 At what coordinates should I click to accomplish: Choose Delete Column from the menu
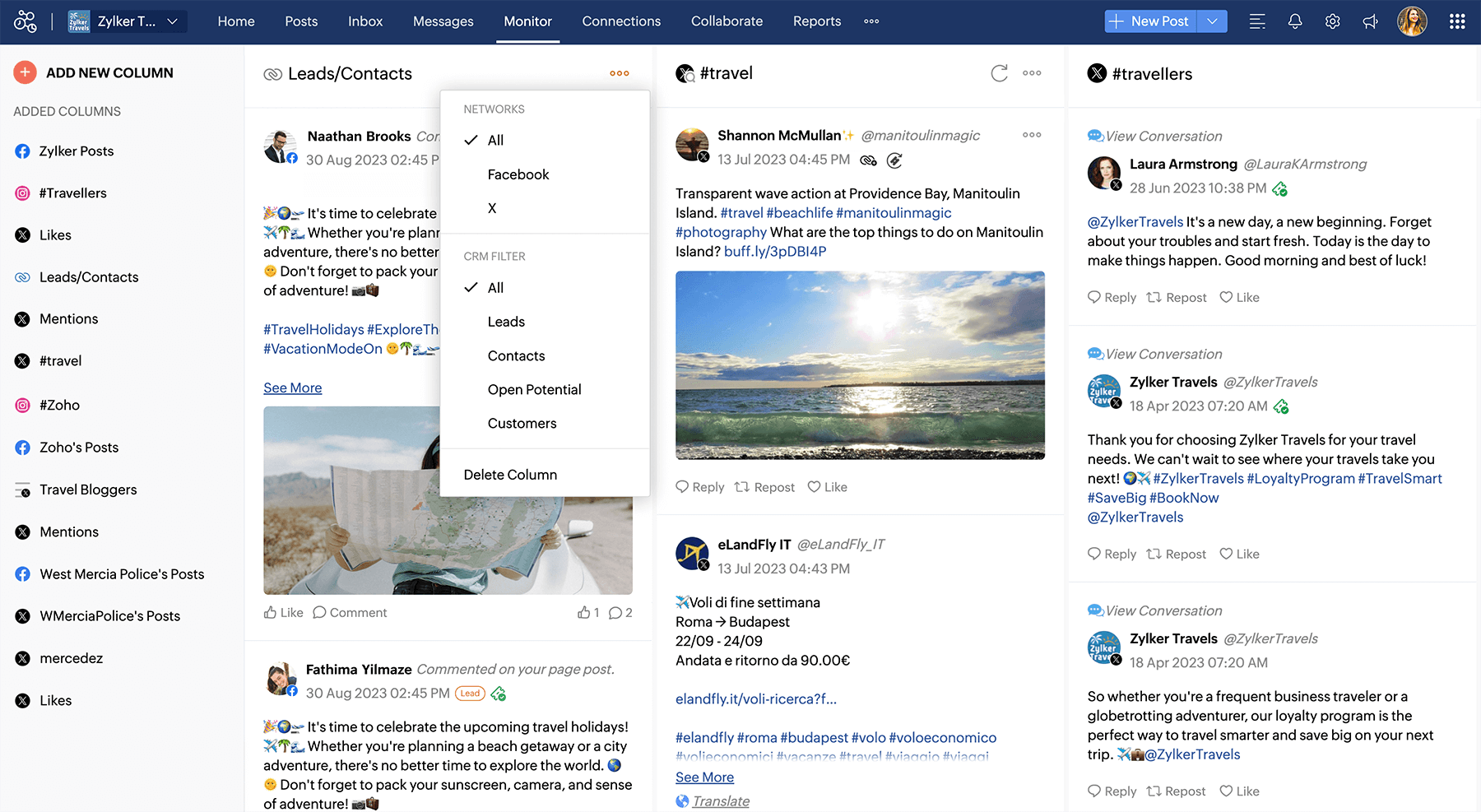tap(510, 475)
